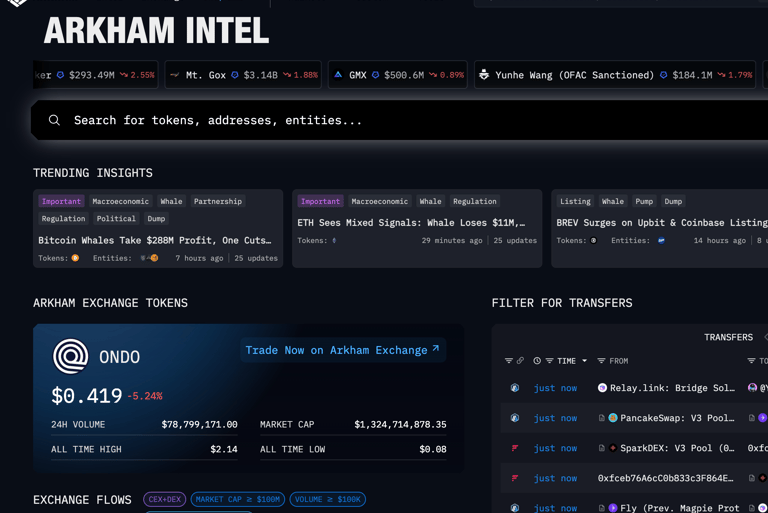Image resolution: width=768 pixels, height=513 pixels.
Task: Toggle the CEX+DEX exchange flows filter
Action: click(x=165, y=499)
